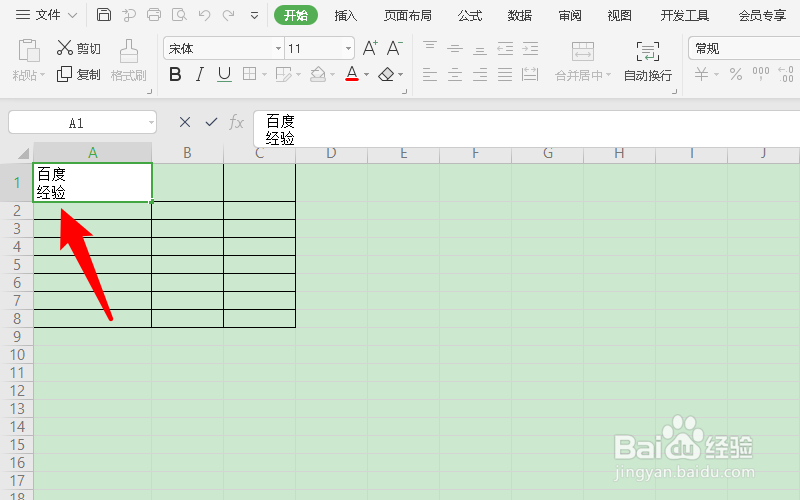The height and width of the screenshot is (500, 800).
Task: Confirm cell entry with checkmark
Action: tap(211, 122)
